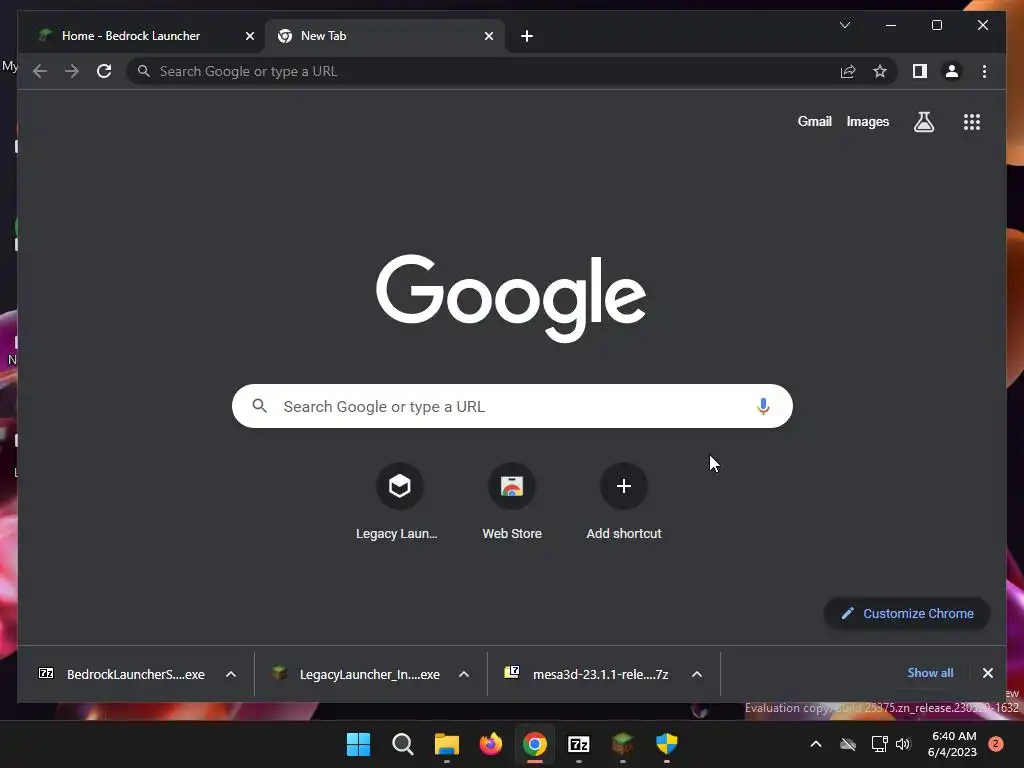This screenshot has width=1024, height=768.
Task: Open File Explorer from taskbar
Action: [447, 744]
